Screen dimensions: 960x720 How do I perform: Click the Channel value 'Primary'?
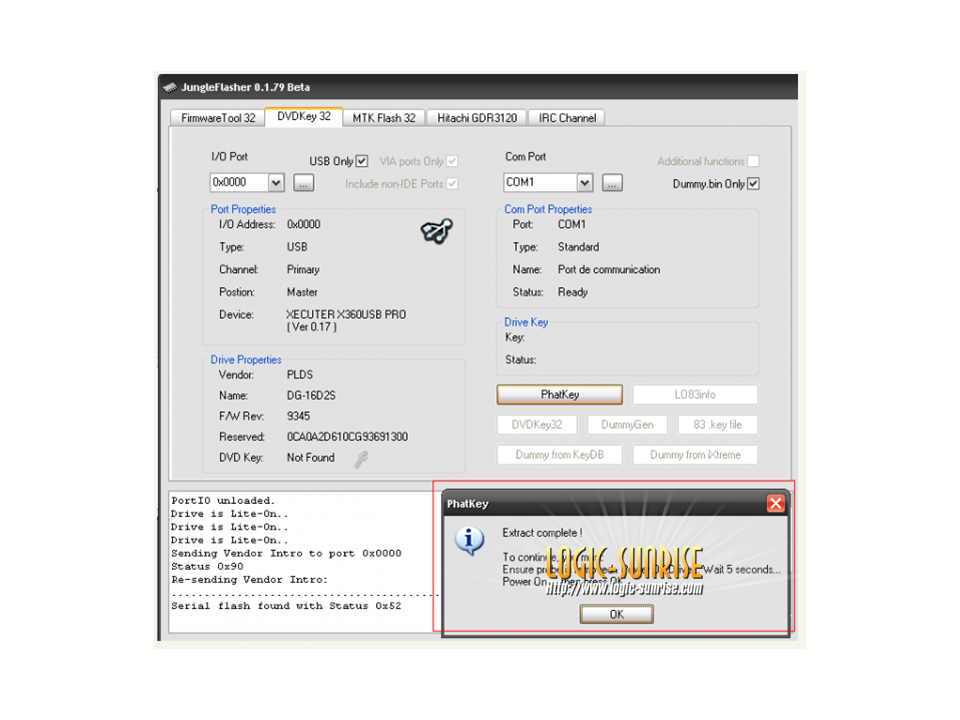(303, 270)
